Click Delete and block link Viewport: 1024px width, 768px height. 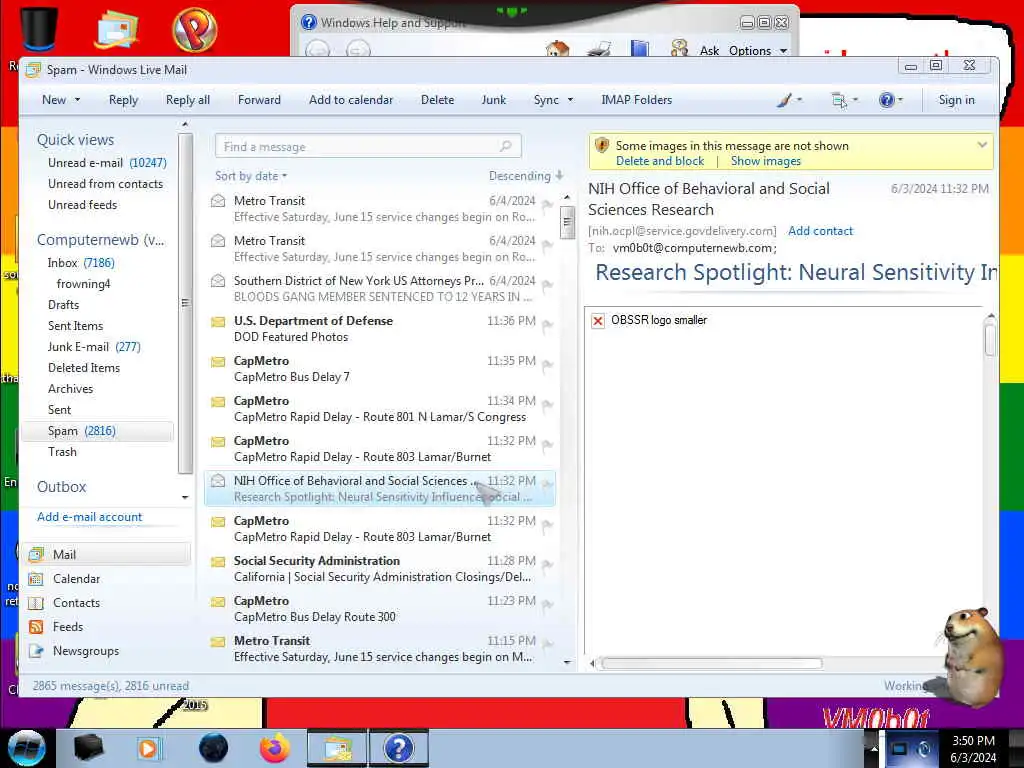(x=660, y=161)
